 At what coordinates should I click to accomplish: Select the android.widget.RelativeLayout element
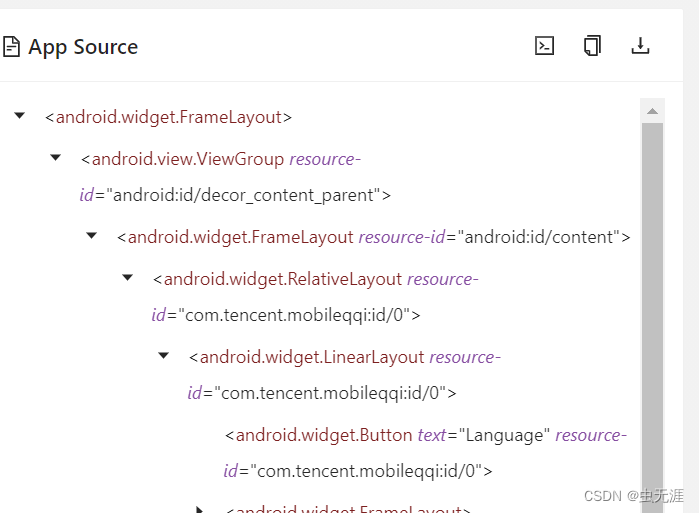click(x=315, y=297)
